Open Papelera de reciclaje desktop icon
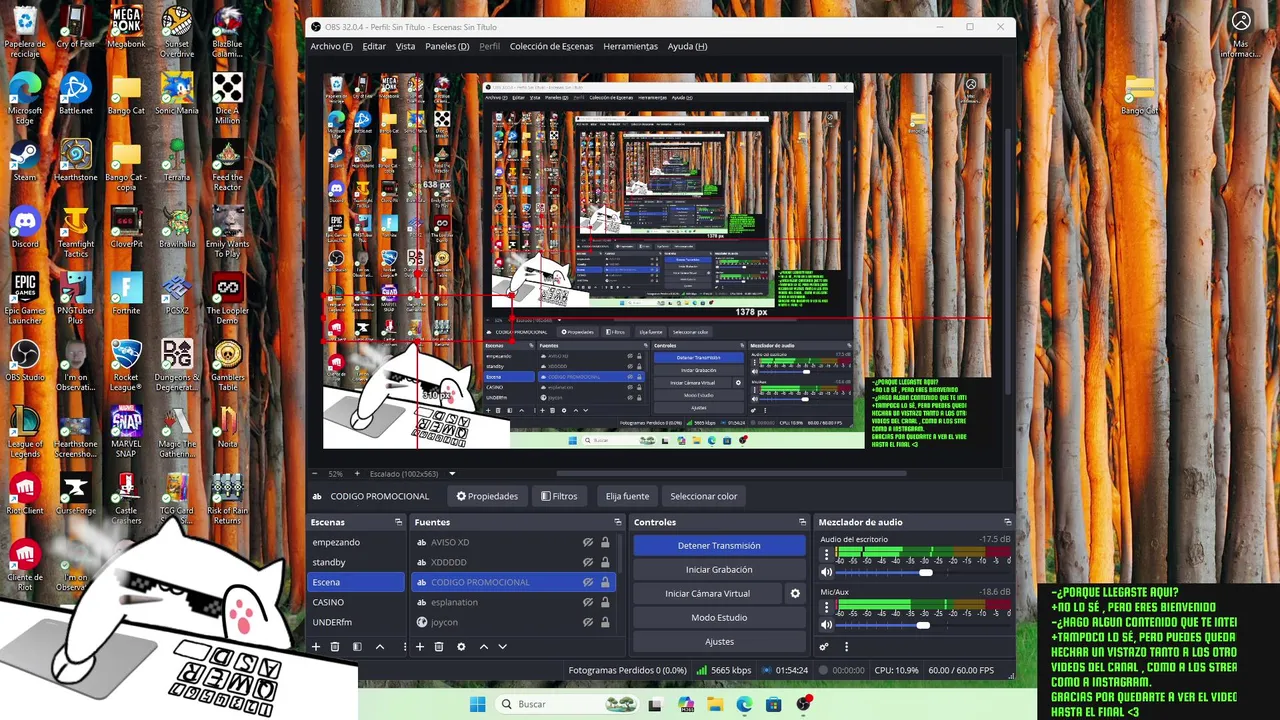Viewport: 1280px width, 720px height. (25, 32)
